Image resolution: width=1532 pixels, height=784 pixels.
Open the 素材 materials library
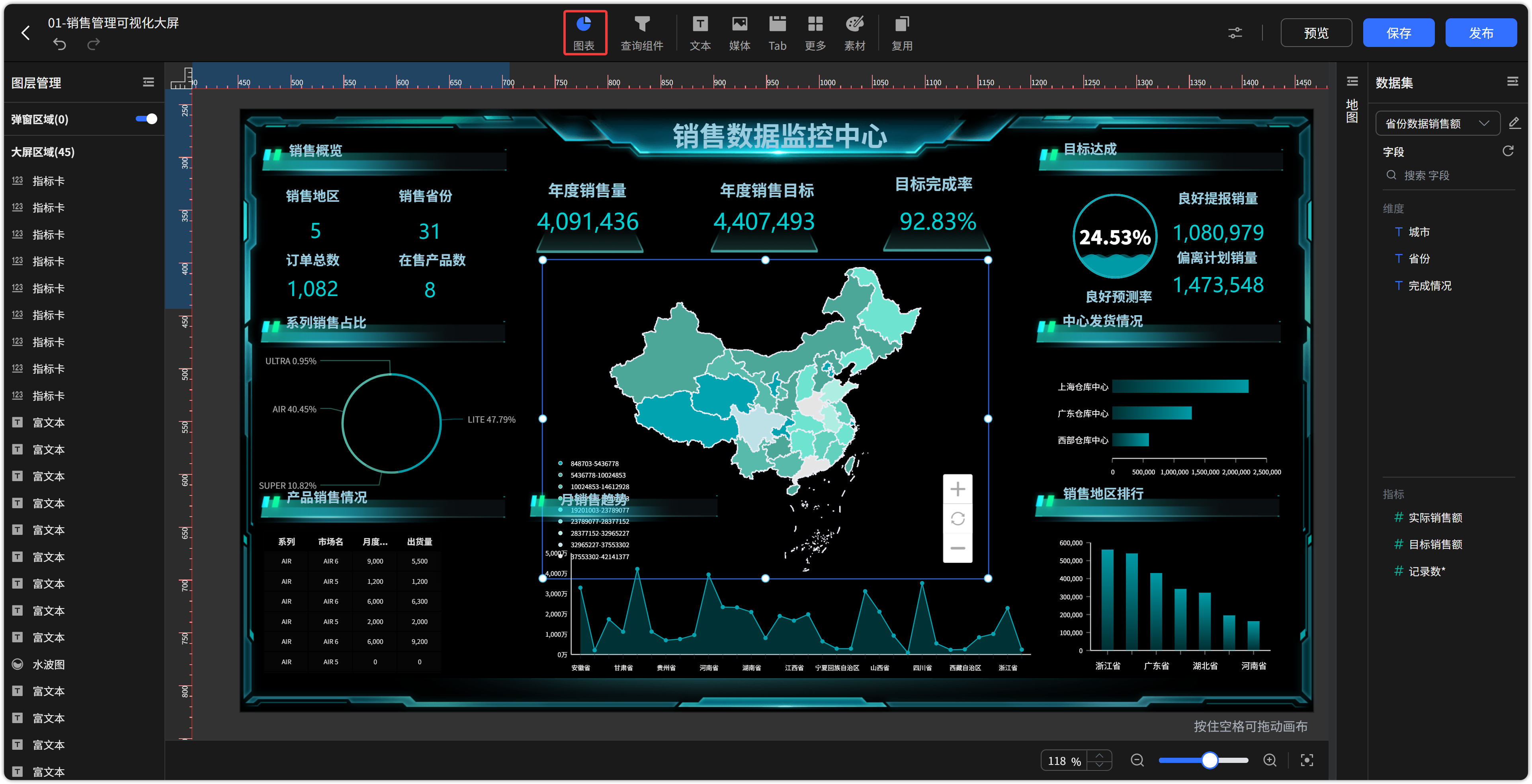pyautogui.click(x=855, y=33)
